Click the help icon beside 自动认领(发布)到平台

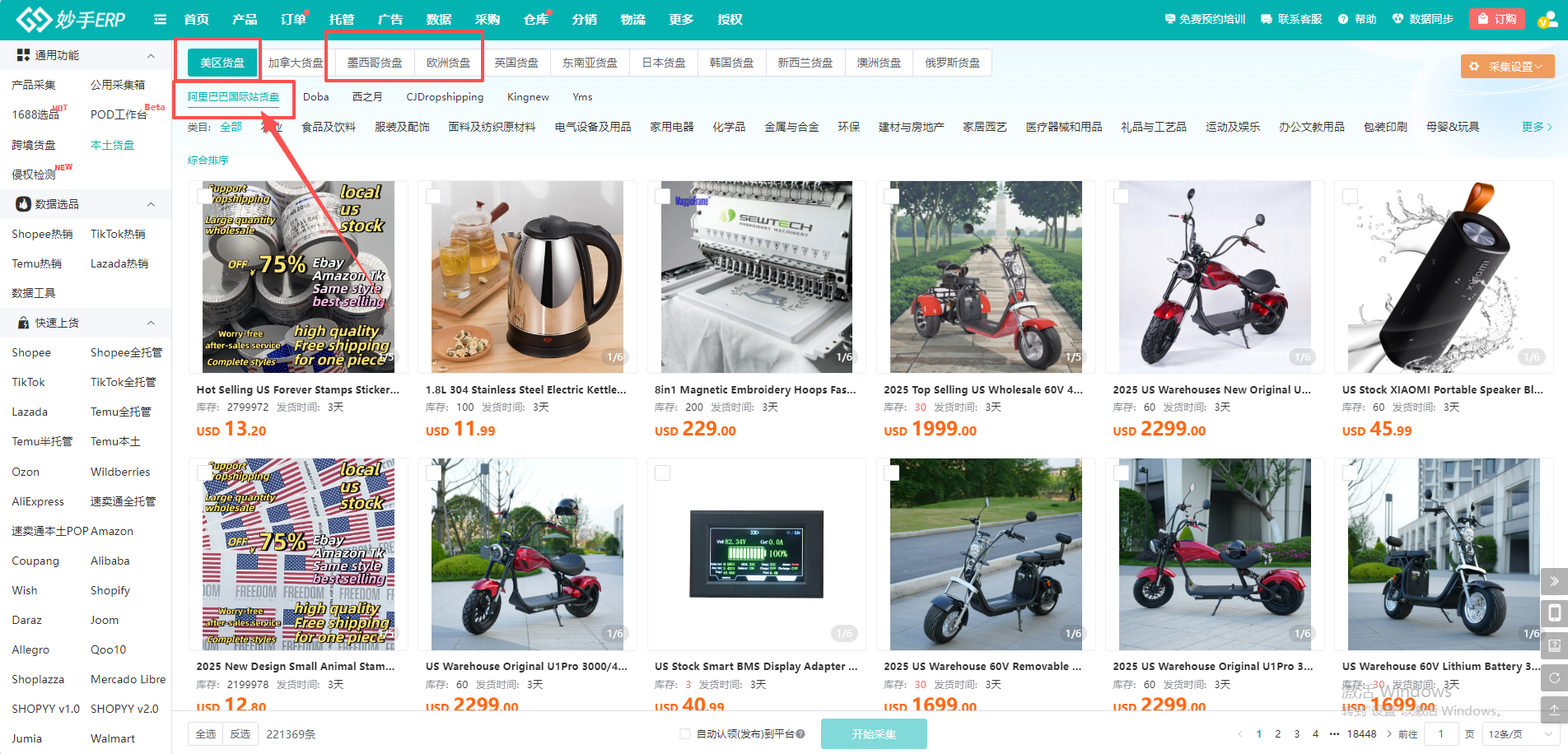click(800, 734)
